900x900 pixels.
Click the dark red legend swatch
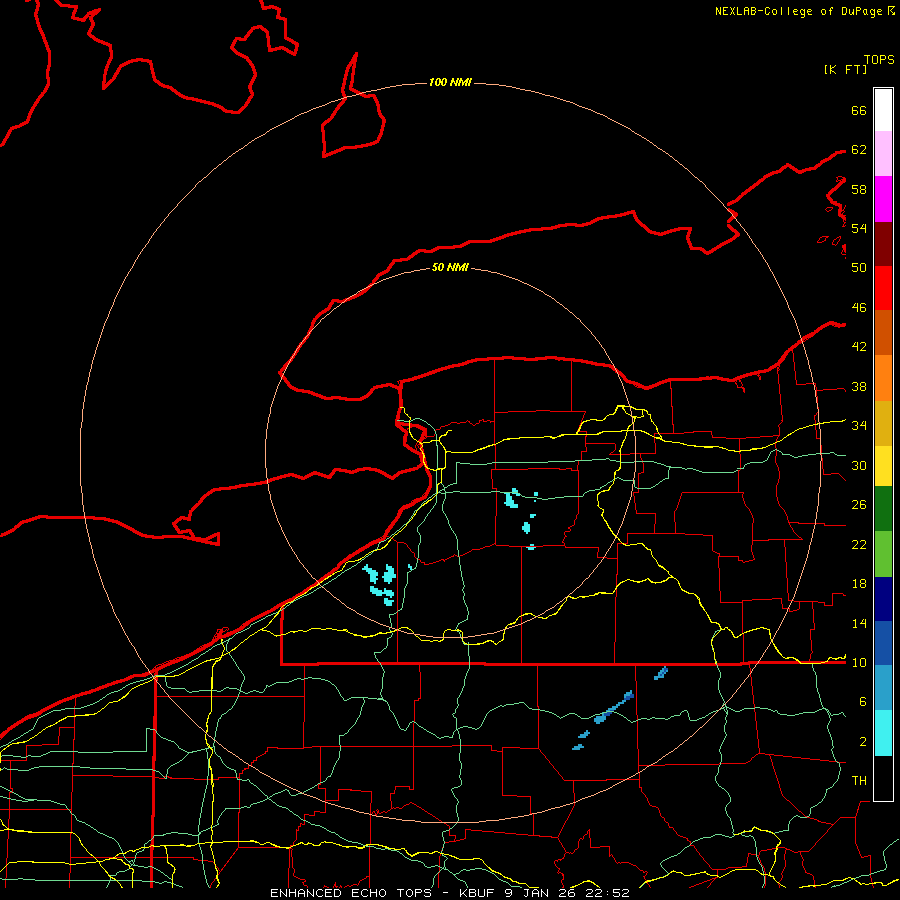click(883, 243)
